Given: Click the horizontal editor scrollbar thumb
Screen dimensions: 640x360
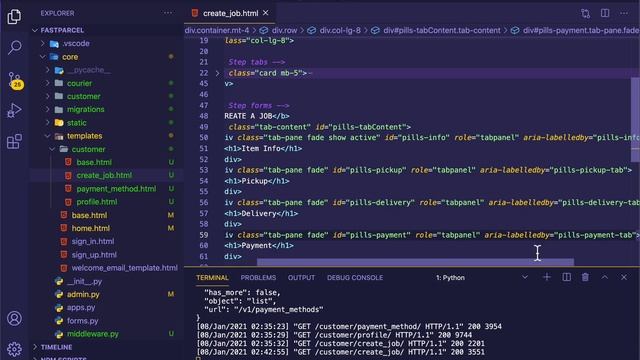Looking at the screenshot, I should point(415,262).
